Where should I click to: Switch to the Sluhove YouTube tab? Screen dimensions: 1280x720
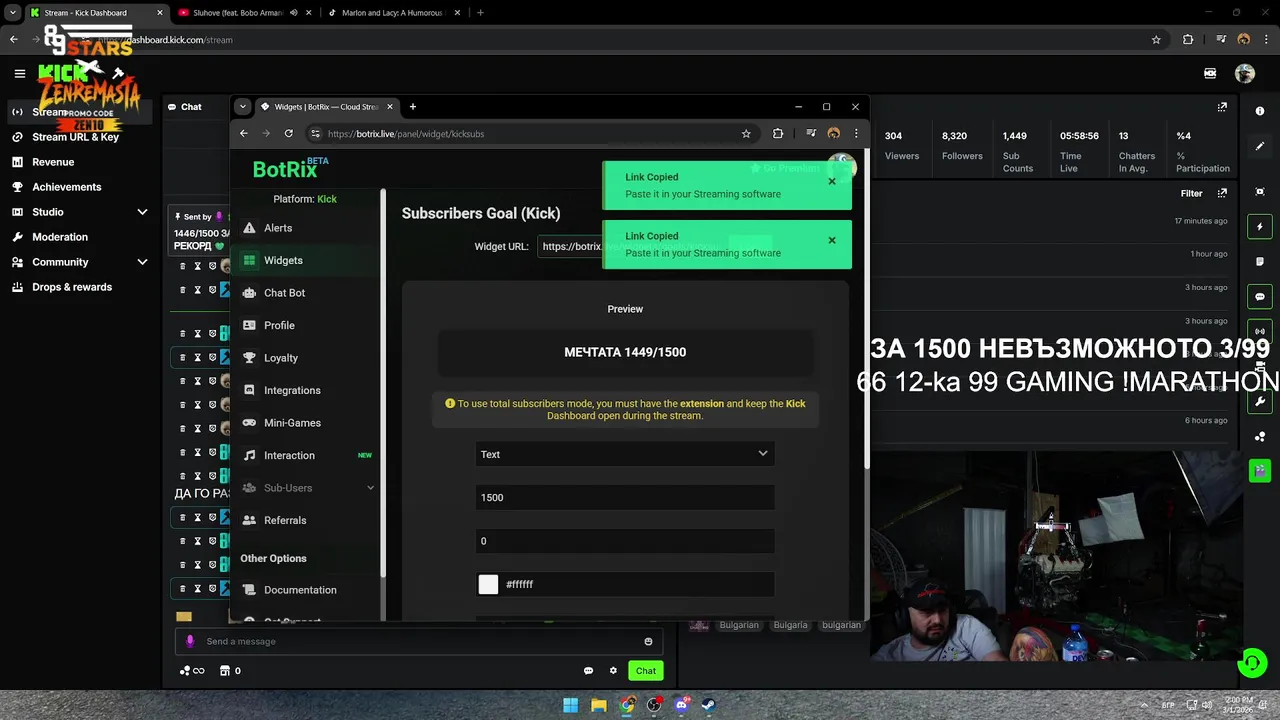tap(244, 13)
